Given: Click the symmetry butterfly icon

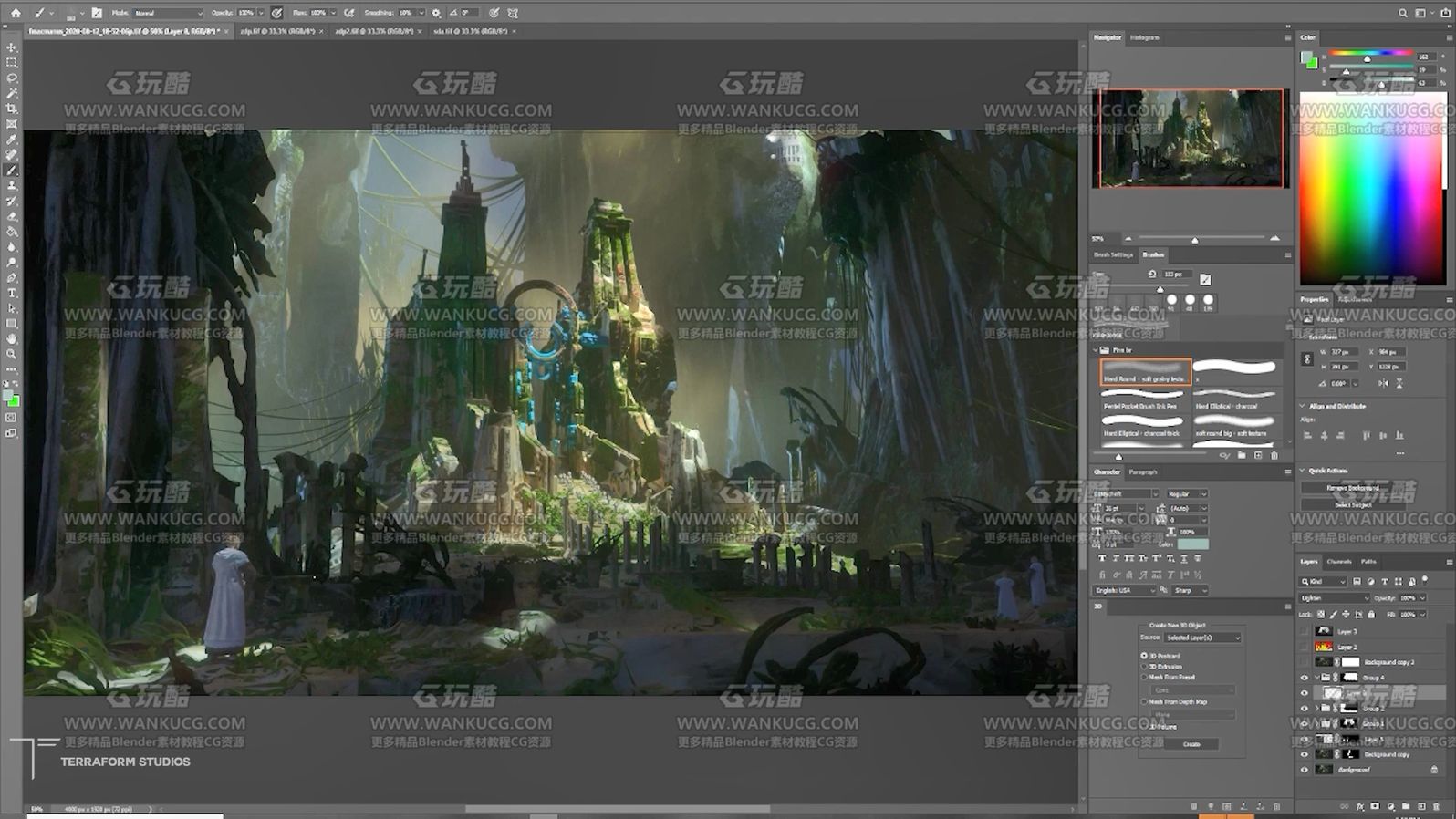Looking at the screenshot, I should 513,13.
